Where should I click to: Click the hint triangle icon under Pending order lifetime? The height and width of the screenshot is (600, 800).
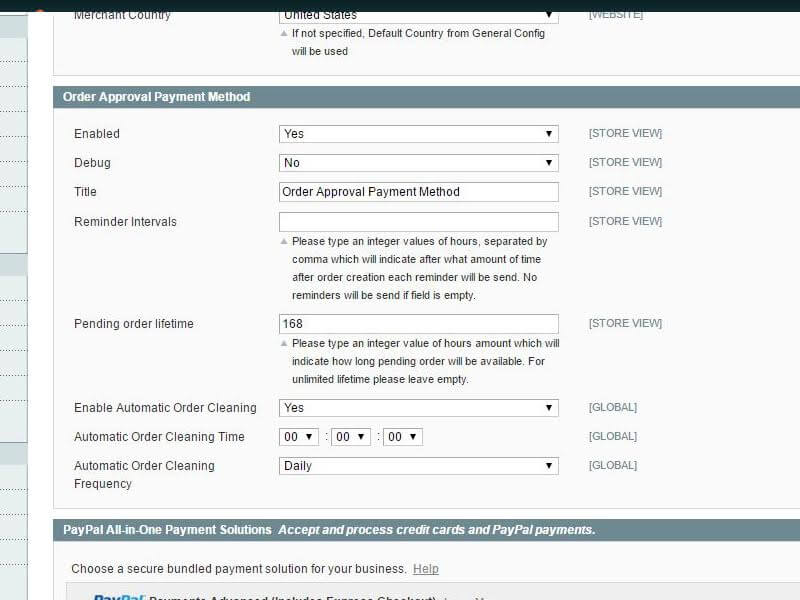(x=284, y=344)
